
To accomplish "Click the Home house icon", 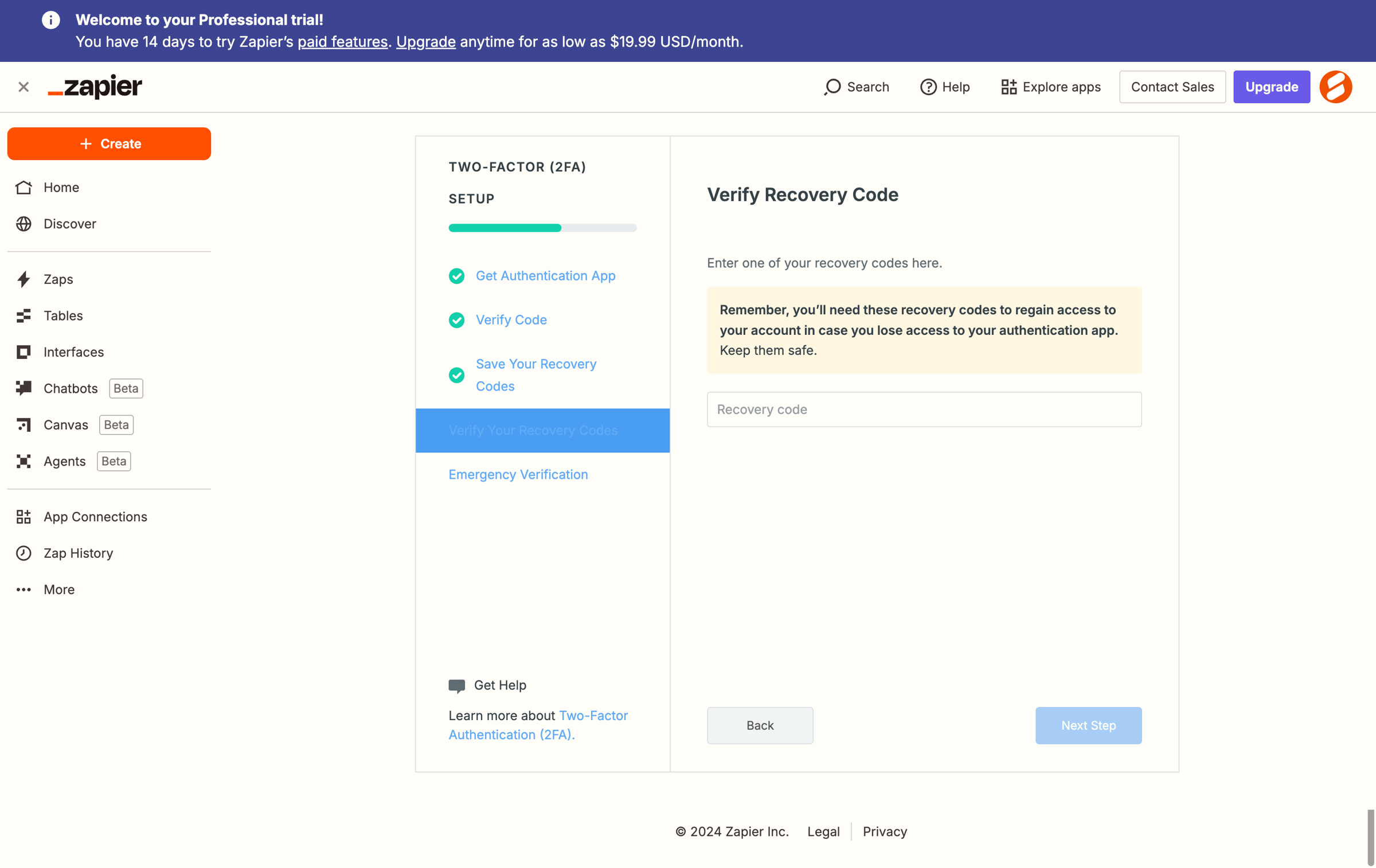I will (x=24, y=187).
